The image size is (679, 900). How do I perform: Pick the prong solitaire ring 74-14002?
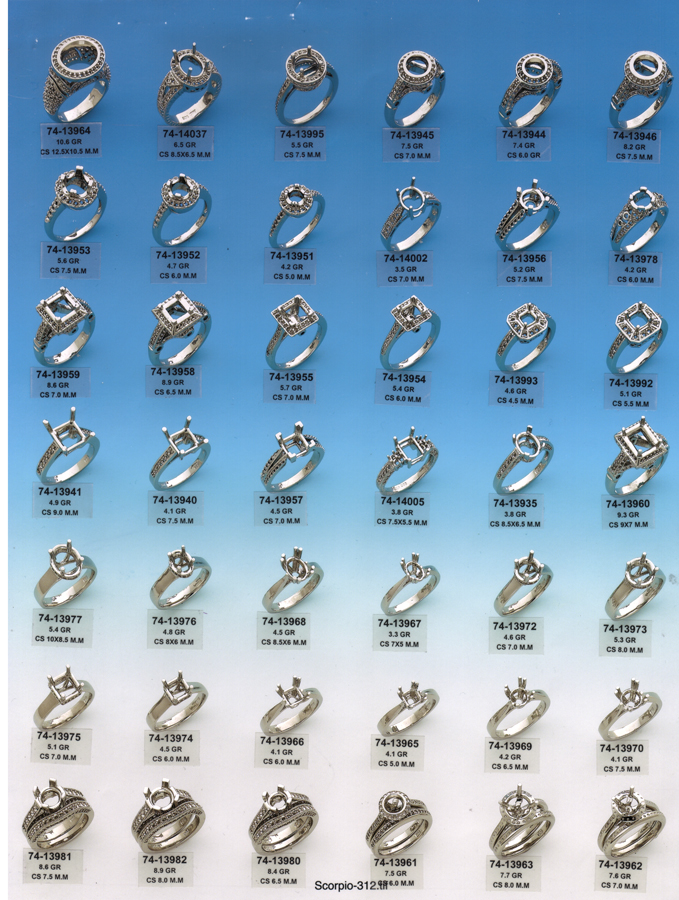tap(410, 214)
